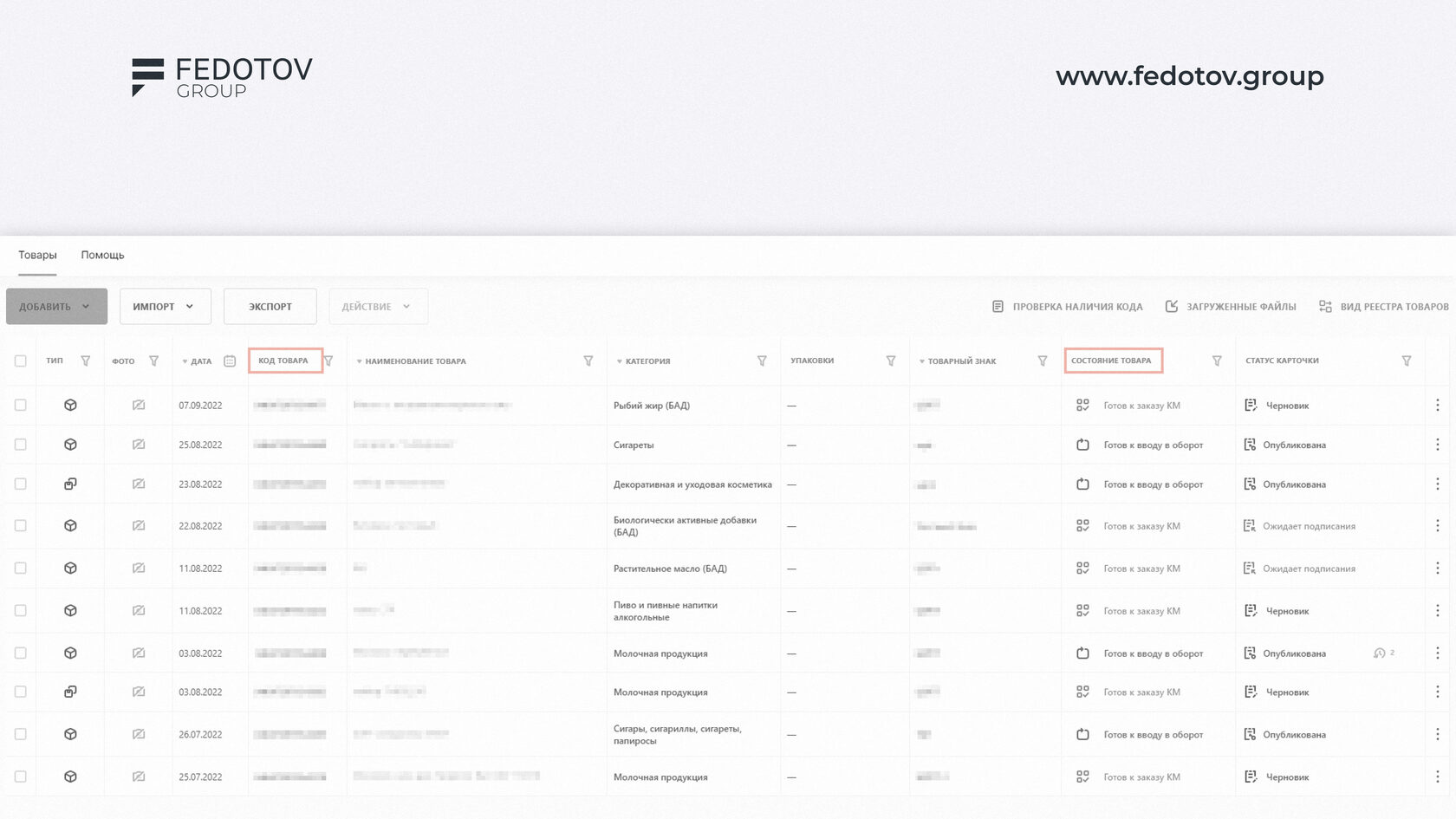
Task: Select checkbox for 22.08.2022 row
Action: click(x=21, y=525)
